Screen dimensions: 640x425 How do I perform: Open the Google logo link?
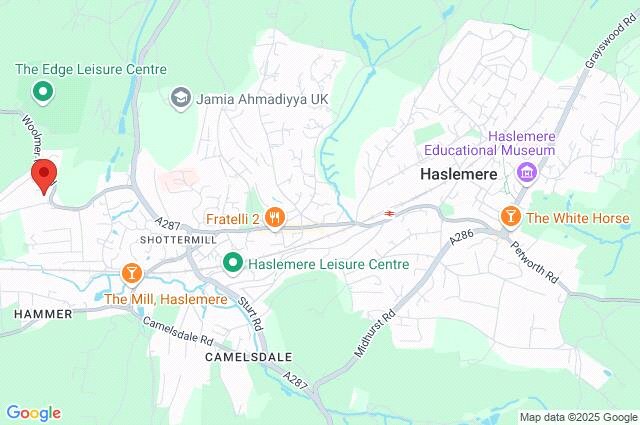click(x=34, y=413)
